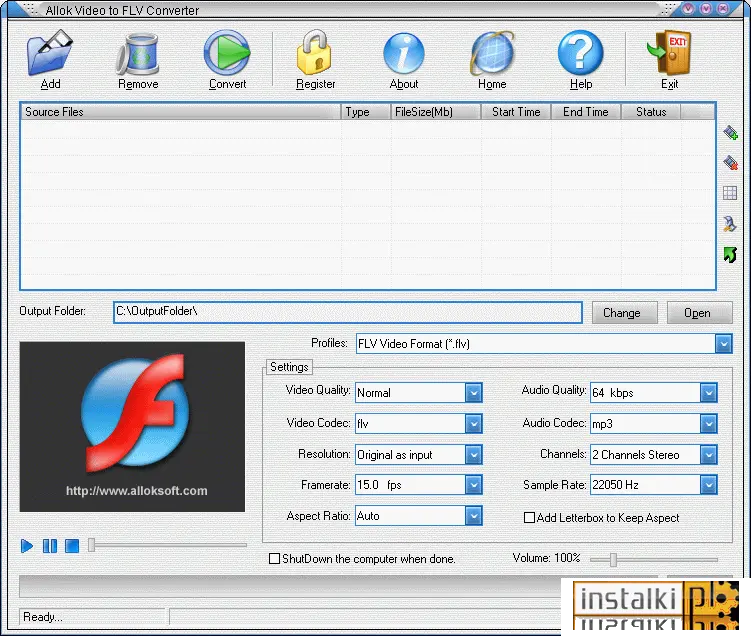
Task: Click the Add files folder icon
Action: [50, 53]
